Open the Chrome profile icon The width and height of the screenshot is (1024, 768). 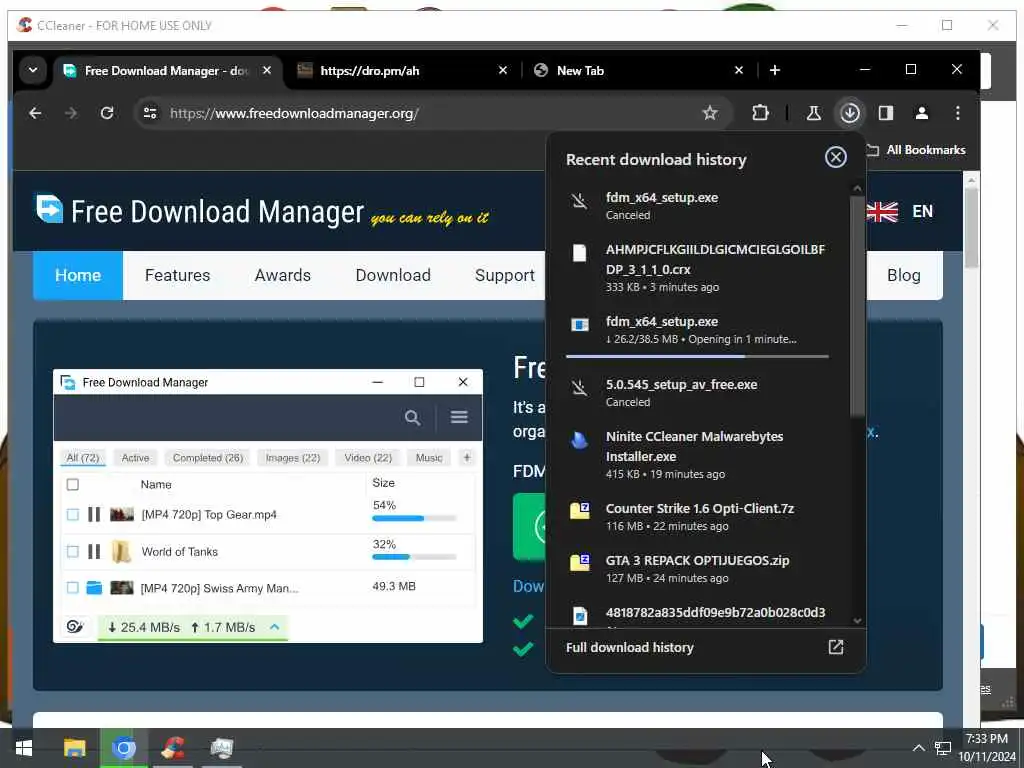pos(921,113)
